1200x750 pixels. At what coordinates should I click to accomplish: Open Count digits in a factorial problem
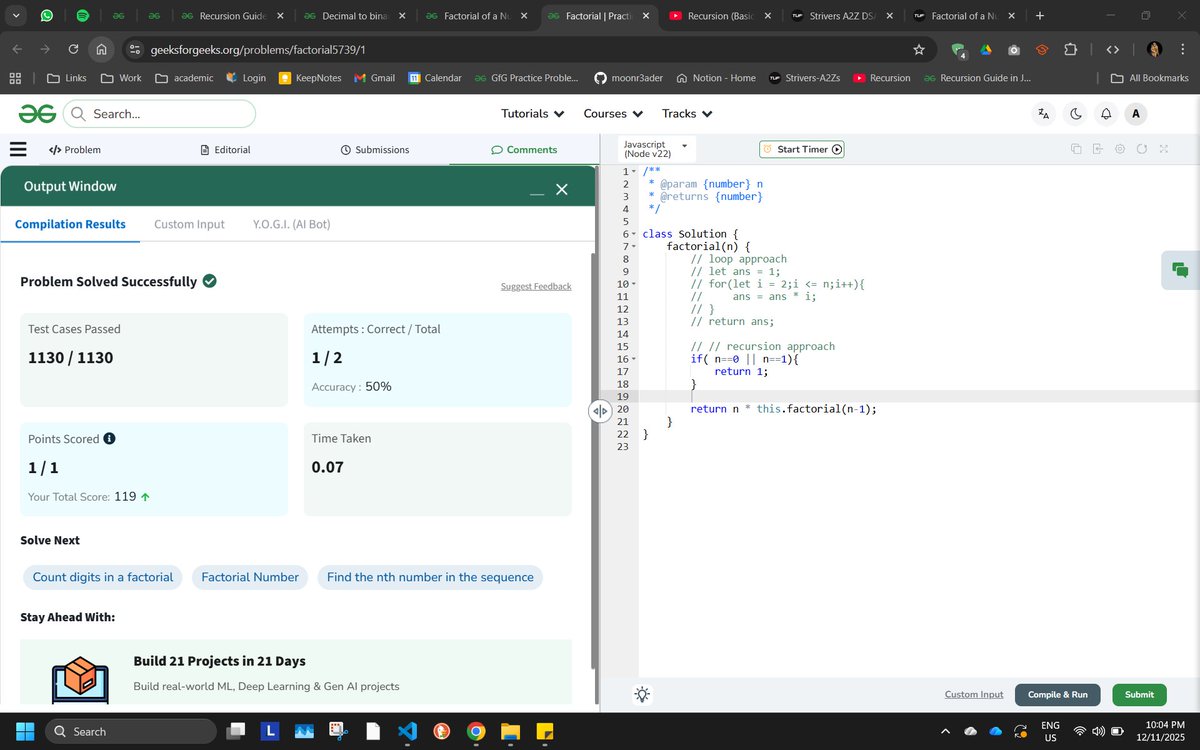coord(103,577)
